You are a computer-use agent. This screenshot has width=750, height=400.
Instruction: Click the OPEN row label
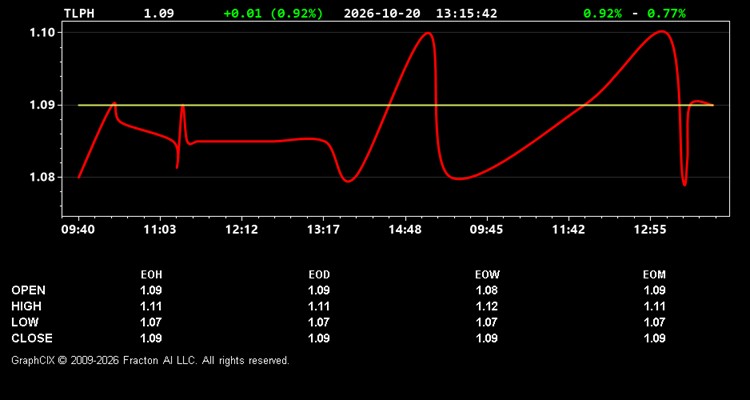[x=29, y=290]
